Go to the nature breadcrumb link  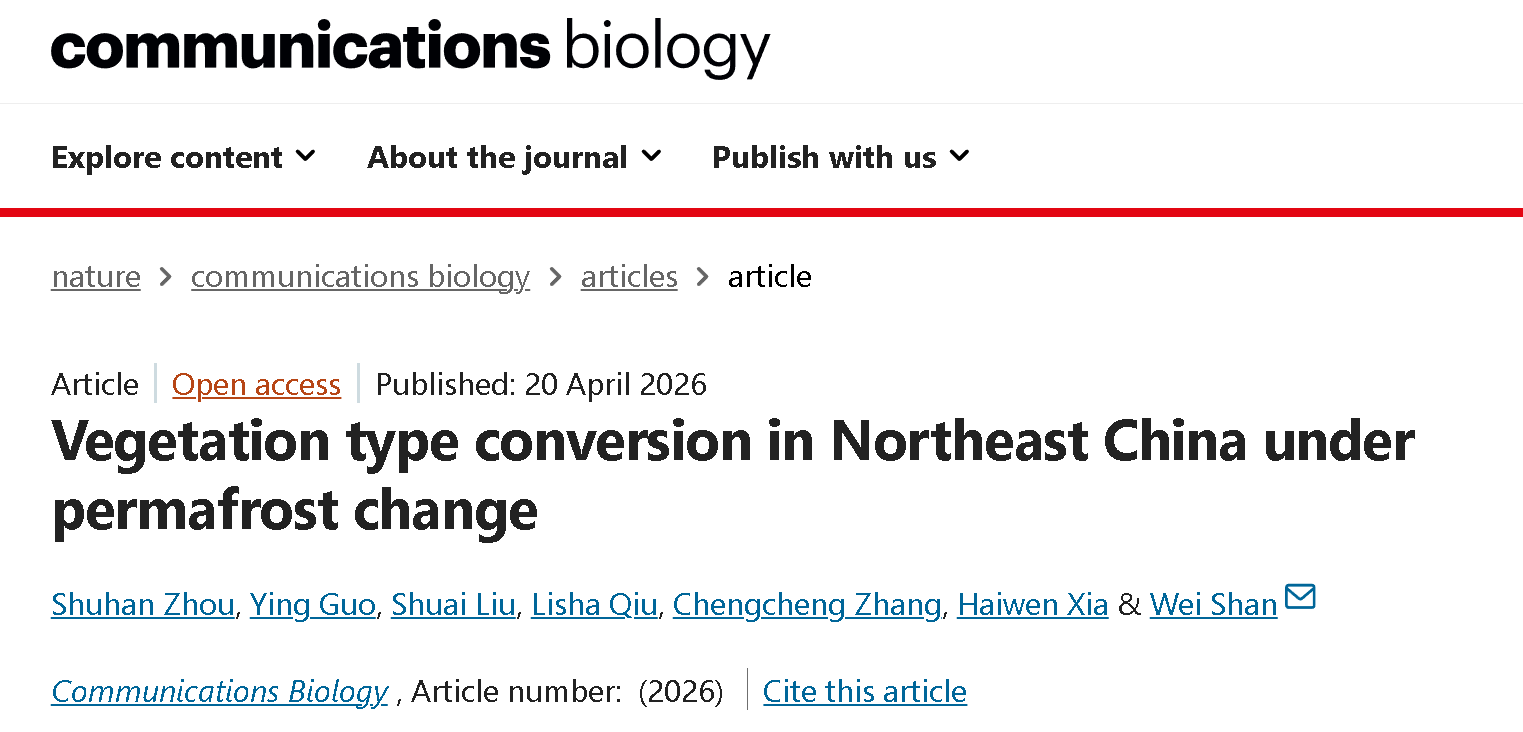[96, 276]
